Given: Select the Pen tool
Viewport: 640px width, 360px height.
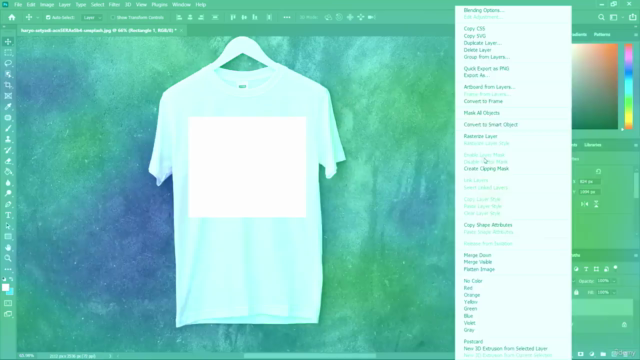Looking at the screenshot, I should (8, 204).
